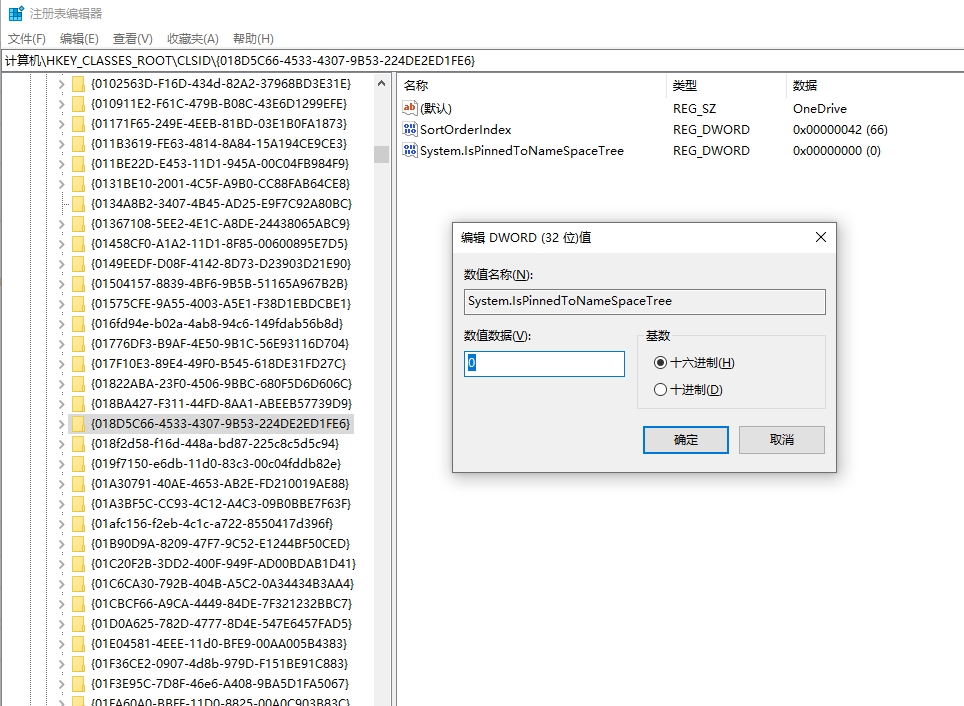This screenshot has height=706, width=964.
Task: Click the tree pane vertical scrollbar thumb
Action: point(381,154)
